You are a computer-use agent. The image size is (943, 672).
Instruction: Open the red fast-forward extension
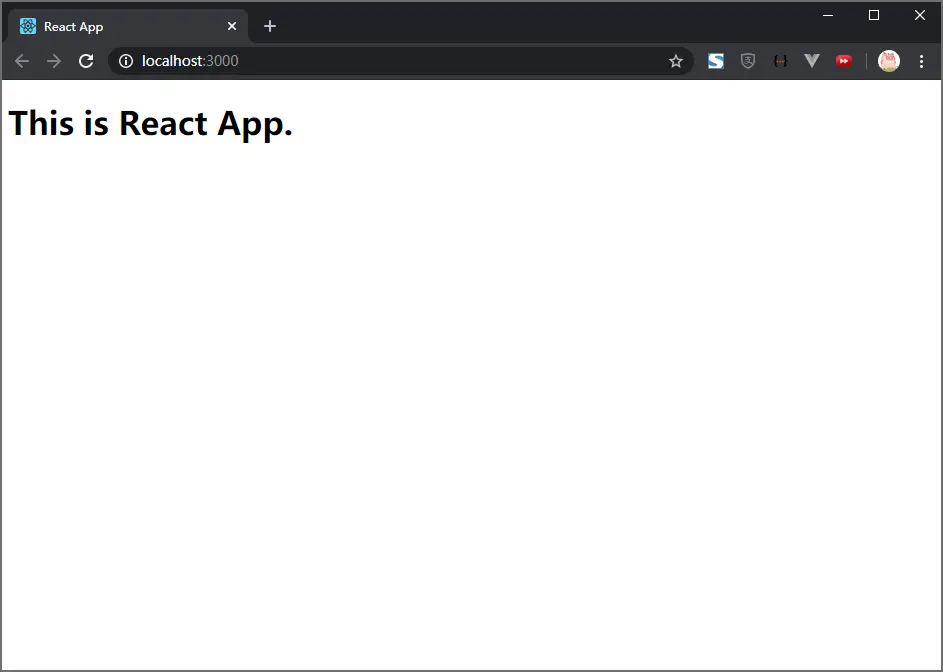pyautogui.click(x=844, y=61)
